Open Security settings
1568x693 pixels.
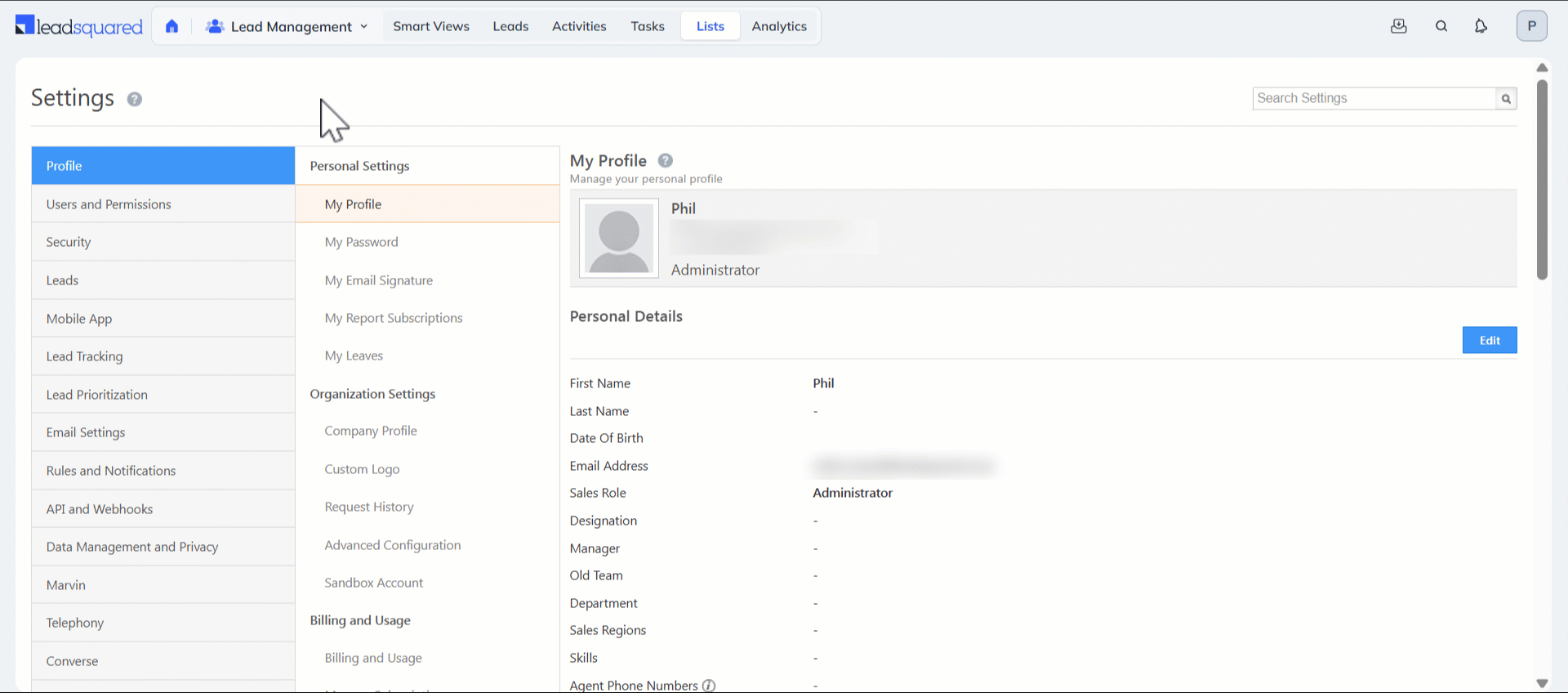click(x=163, y=242)
